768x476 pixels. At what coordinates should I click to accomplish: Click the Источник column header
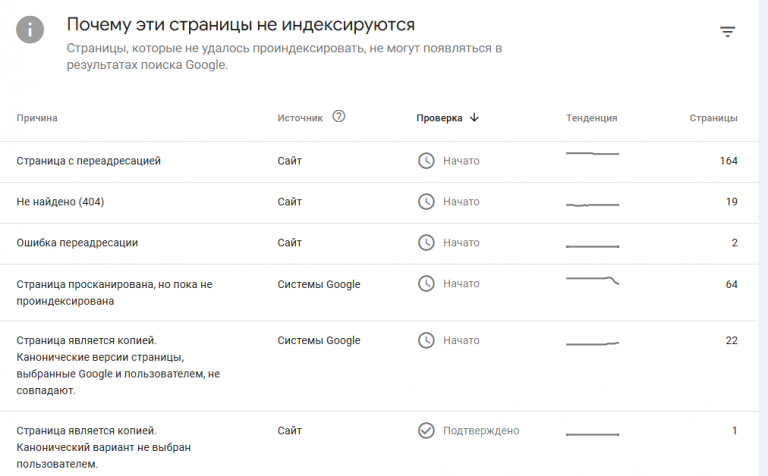[300, 118]
